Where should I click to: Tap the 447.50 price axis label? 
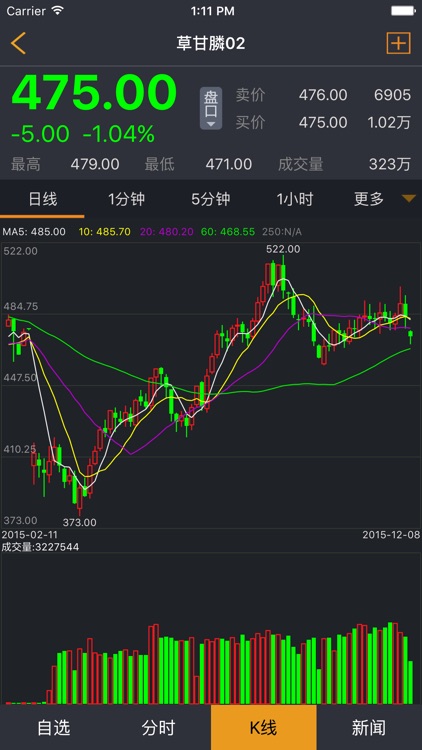[20, 377]
